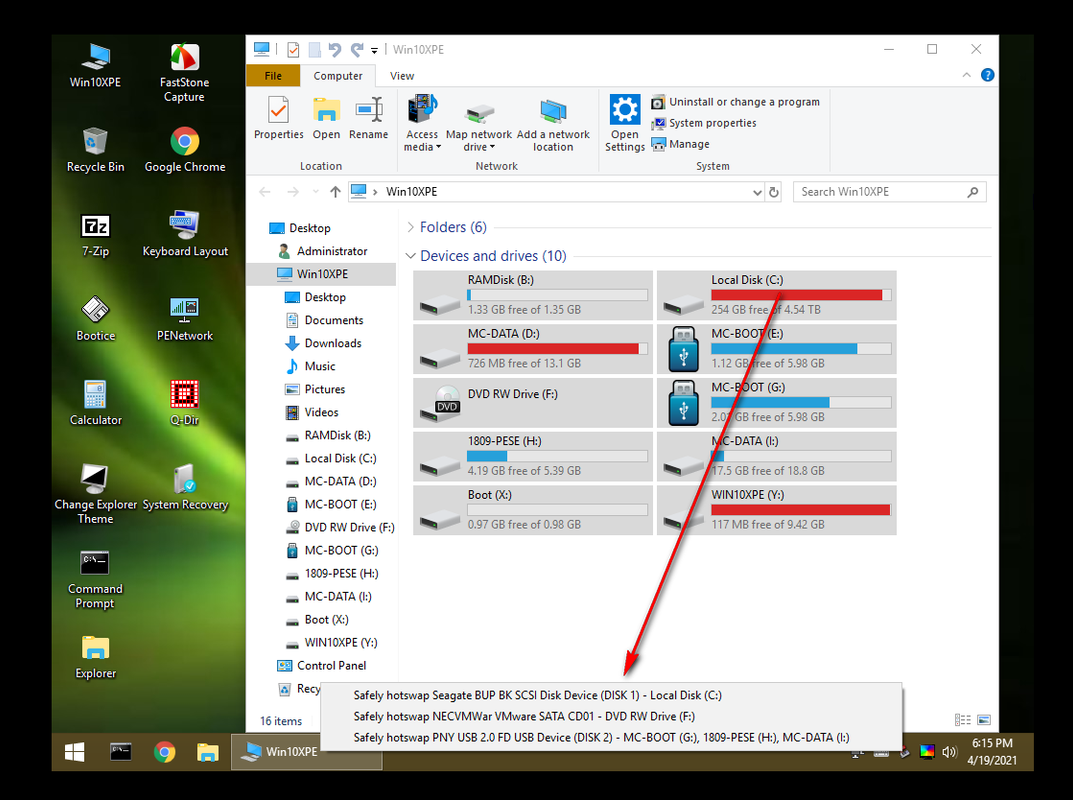
Task: Open the Win10XPE desktop icon
Action: pos(95,65)
